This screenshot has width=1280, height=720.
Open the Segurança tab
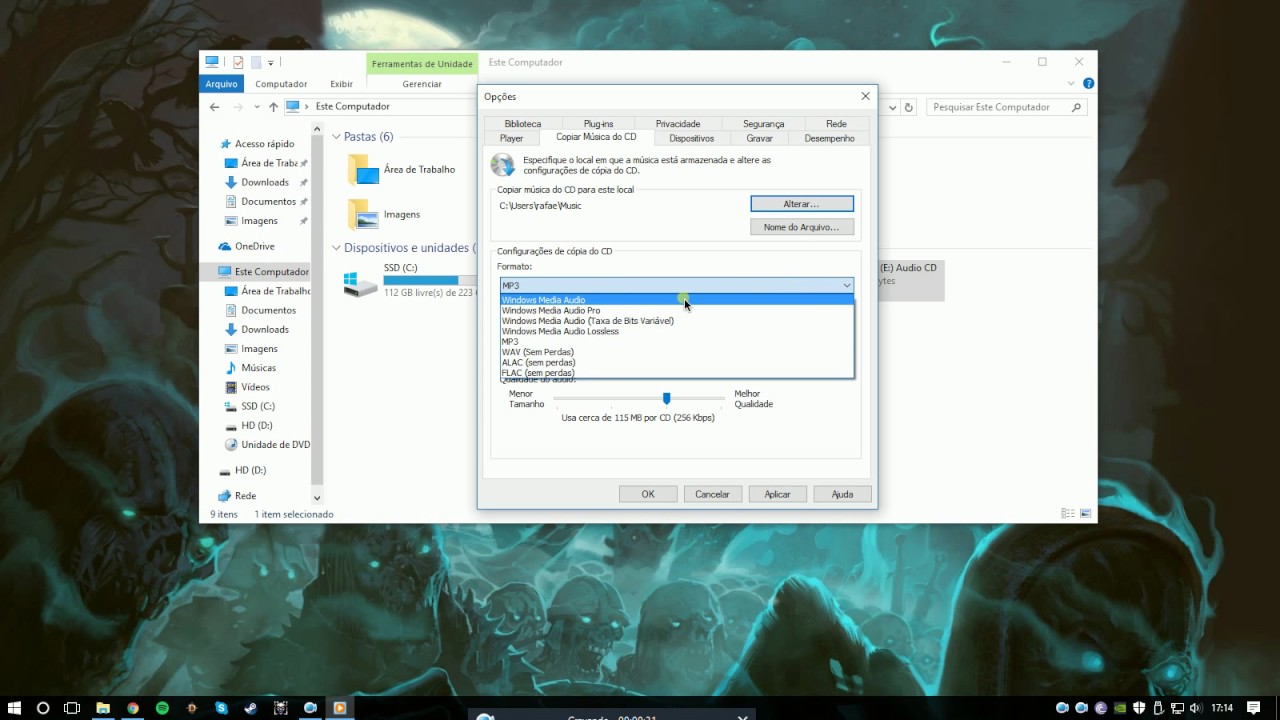point(763,124)
